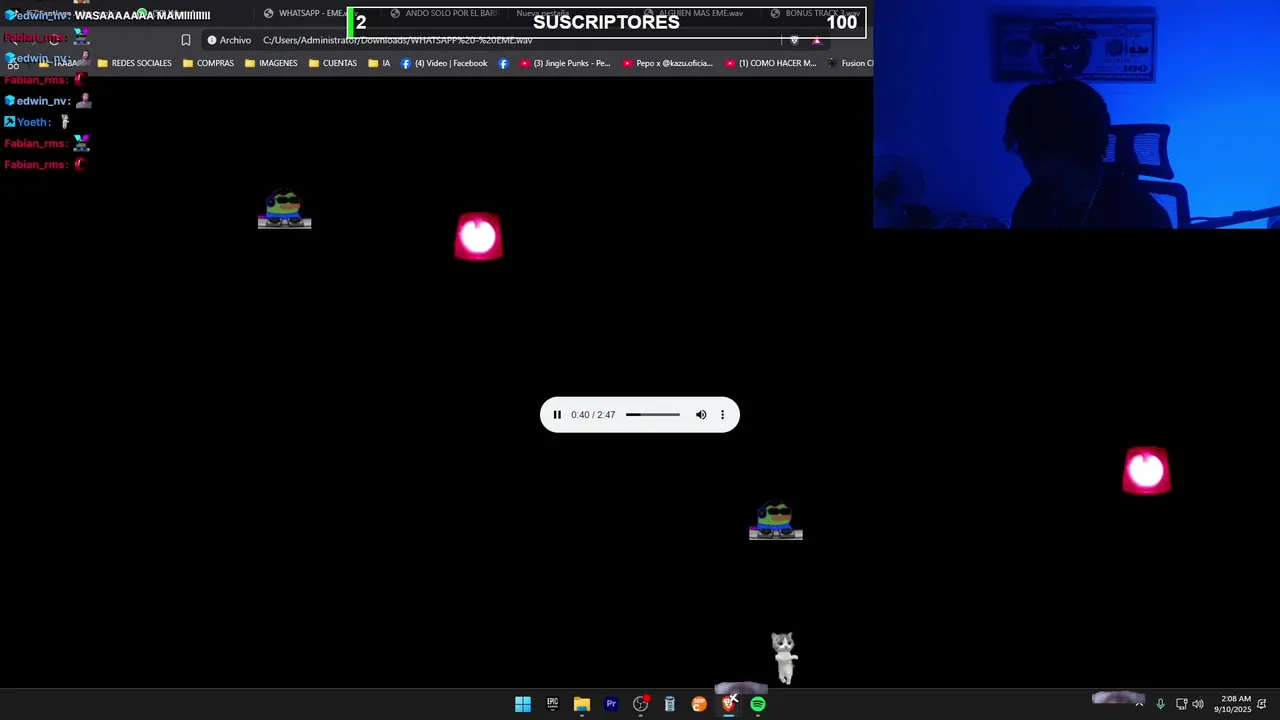This screenshot has width=1280, height=720.
Task: Open Epic Games from the taskbar
Action: [x=552, y=704]
